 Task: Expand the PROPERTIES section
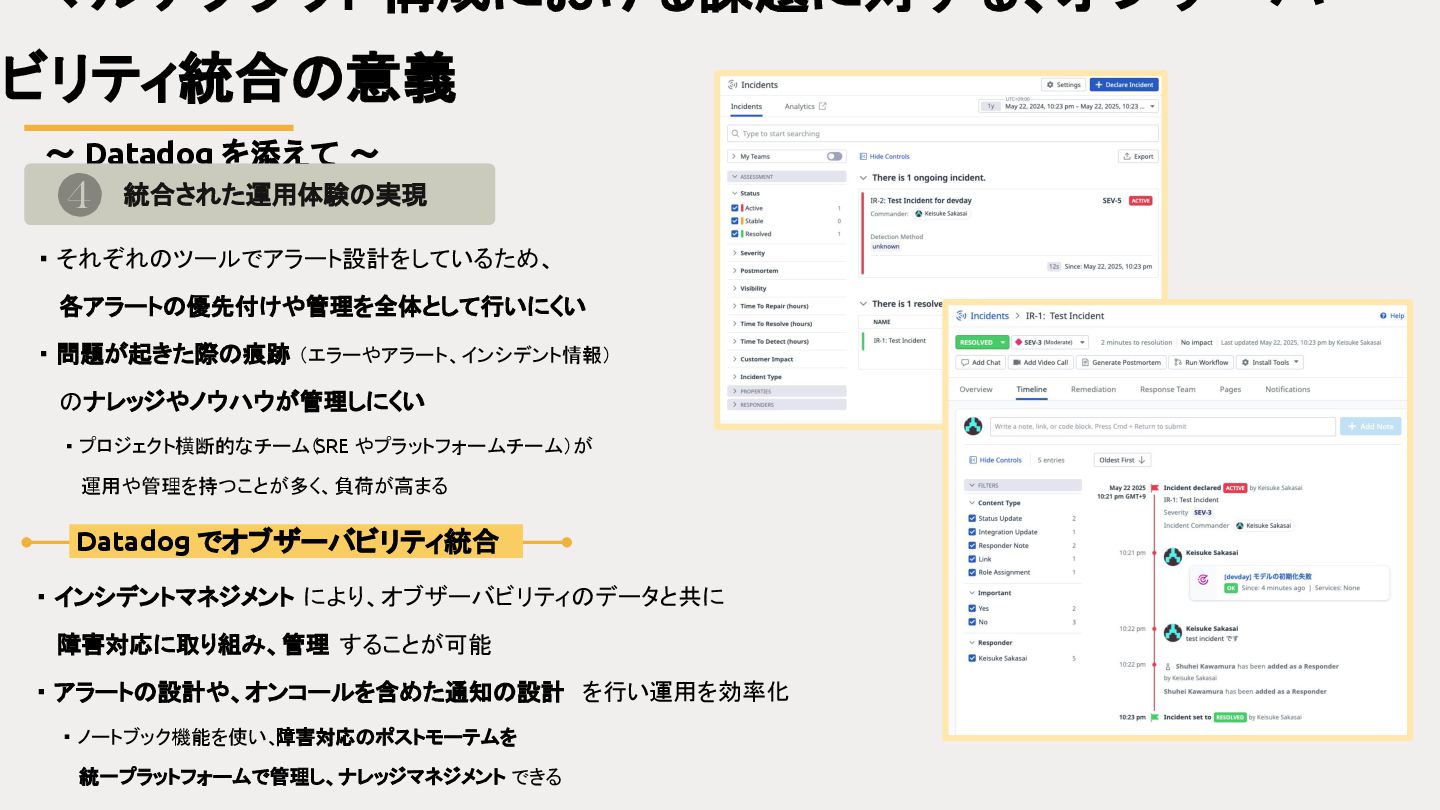(x=788, y=391)
